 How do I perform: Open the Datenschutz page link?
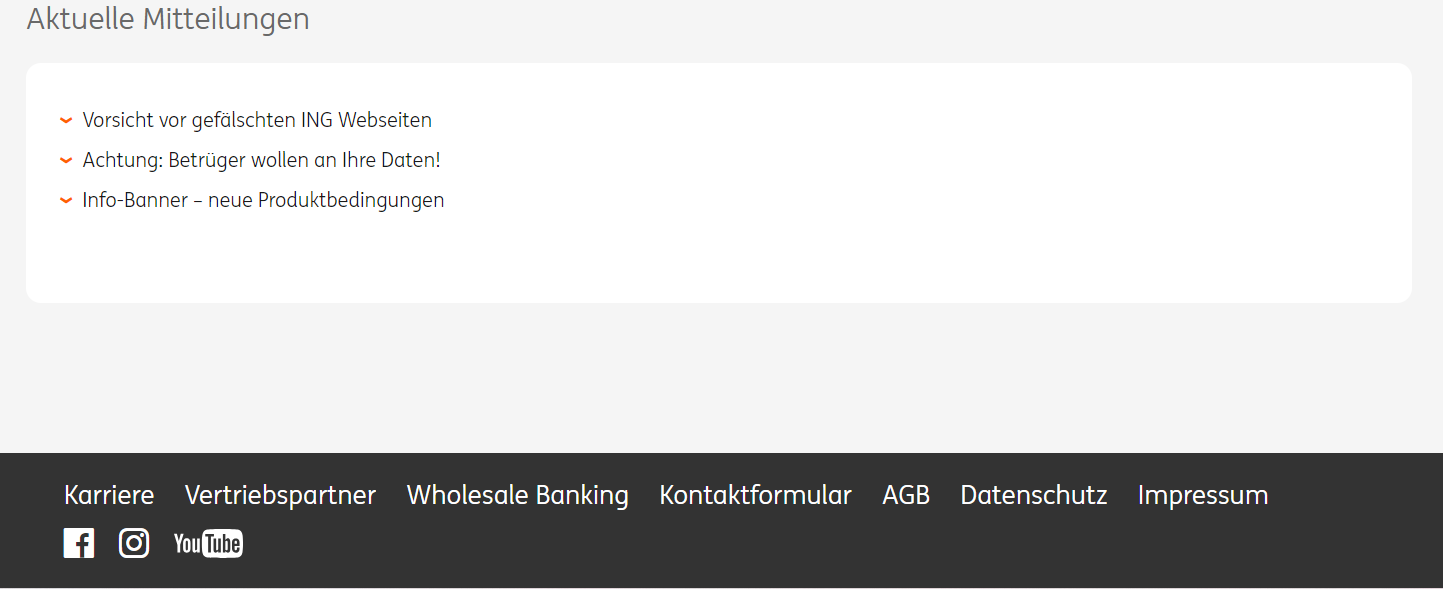coord(1034,495)
